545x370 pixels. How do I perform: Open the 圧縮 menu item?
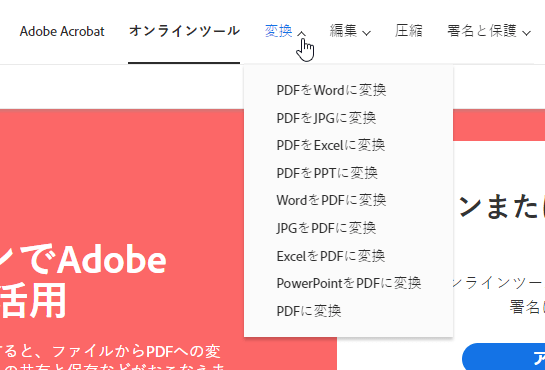click(x=409, y=31)
